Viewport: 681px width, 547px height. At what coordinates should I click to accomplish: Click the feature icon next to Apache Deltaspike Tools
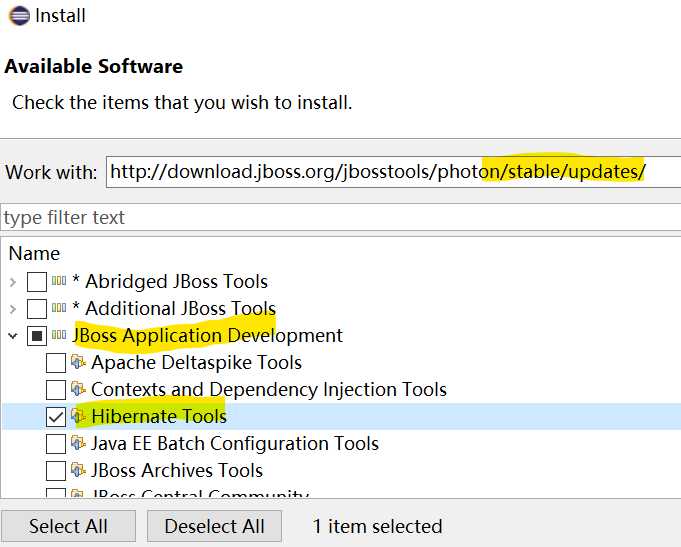pos(78,362)
